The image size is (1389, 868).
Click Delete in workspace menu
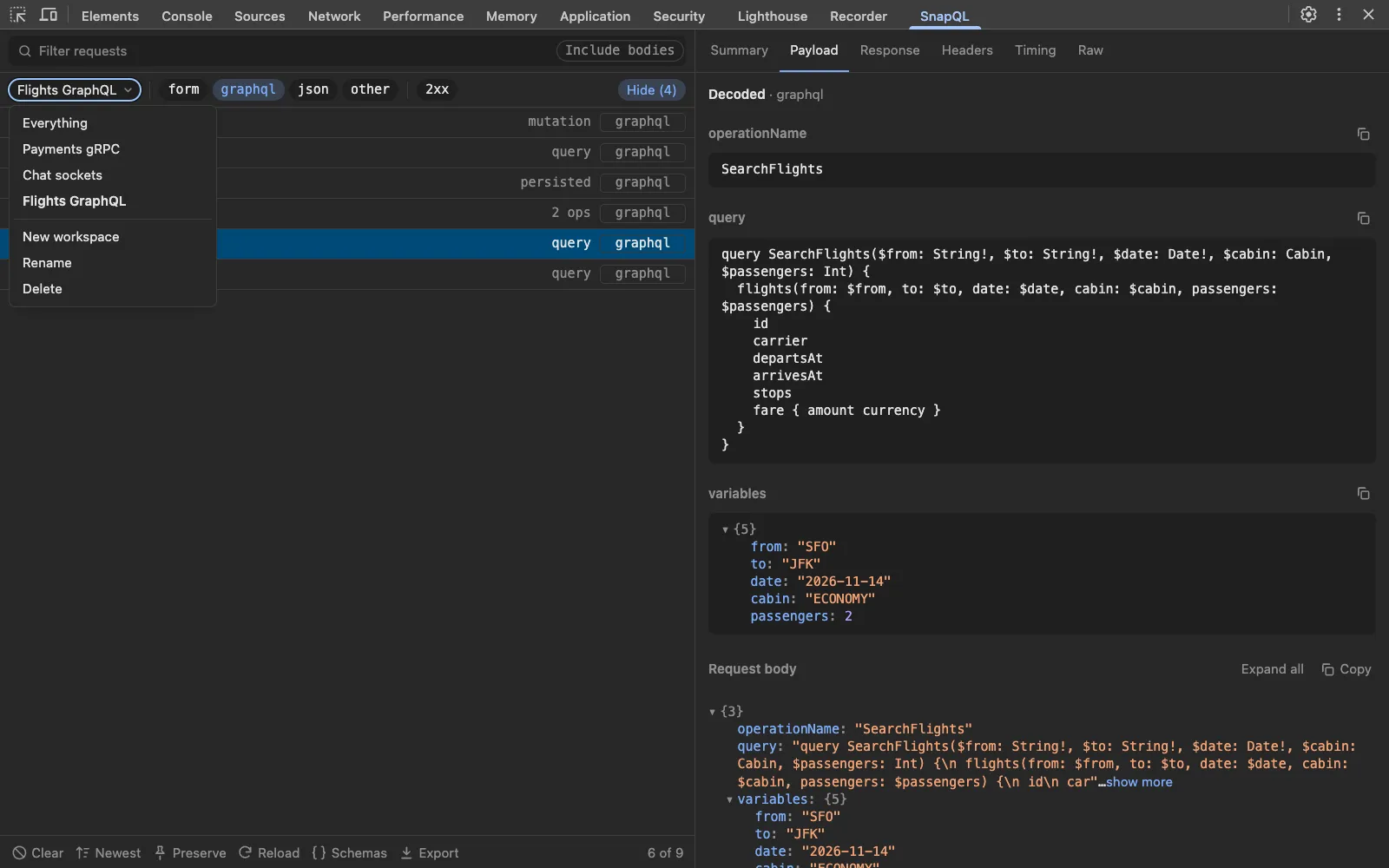tap(112, 289)
